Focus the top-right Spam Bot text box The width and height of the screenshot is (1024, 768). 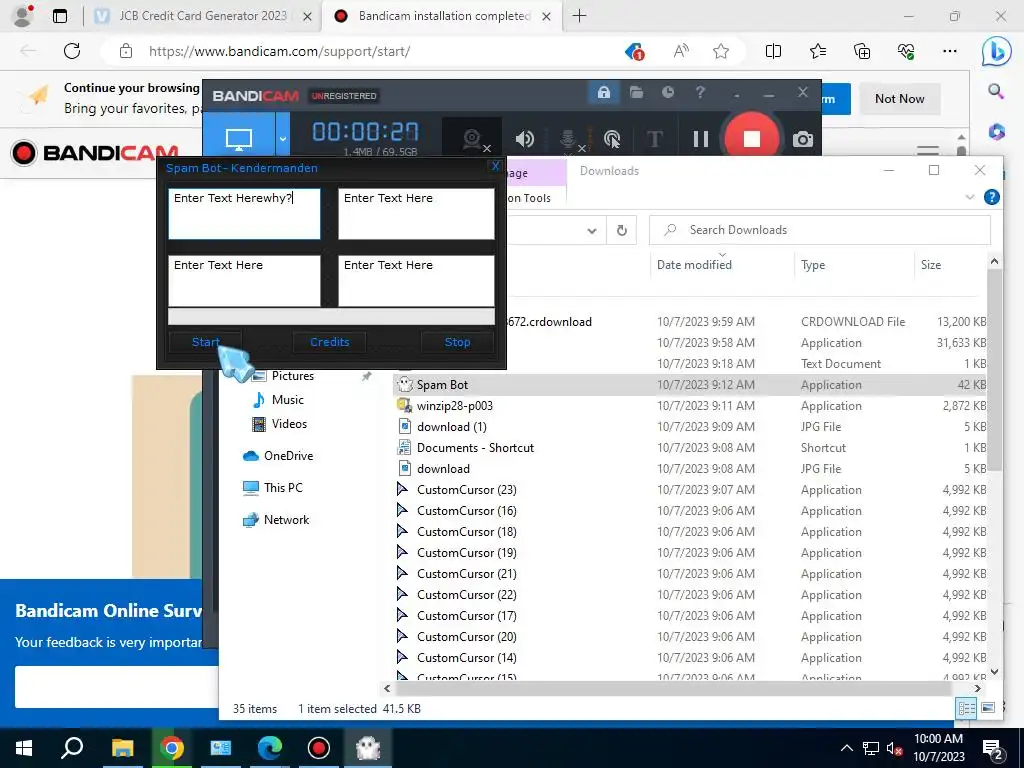point(416,214)
